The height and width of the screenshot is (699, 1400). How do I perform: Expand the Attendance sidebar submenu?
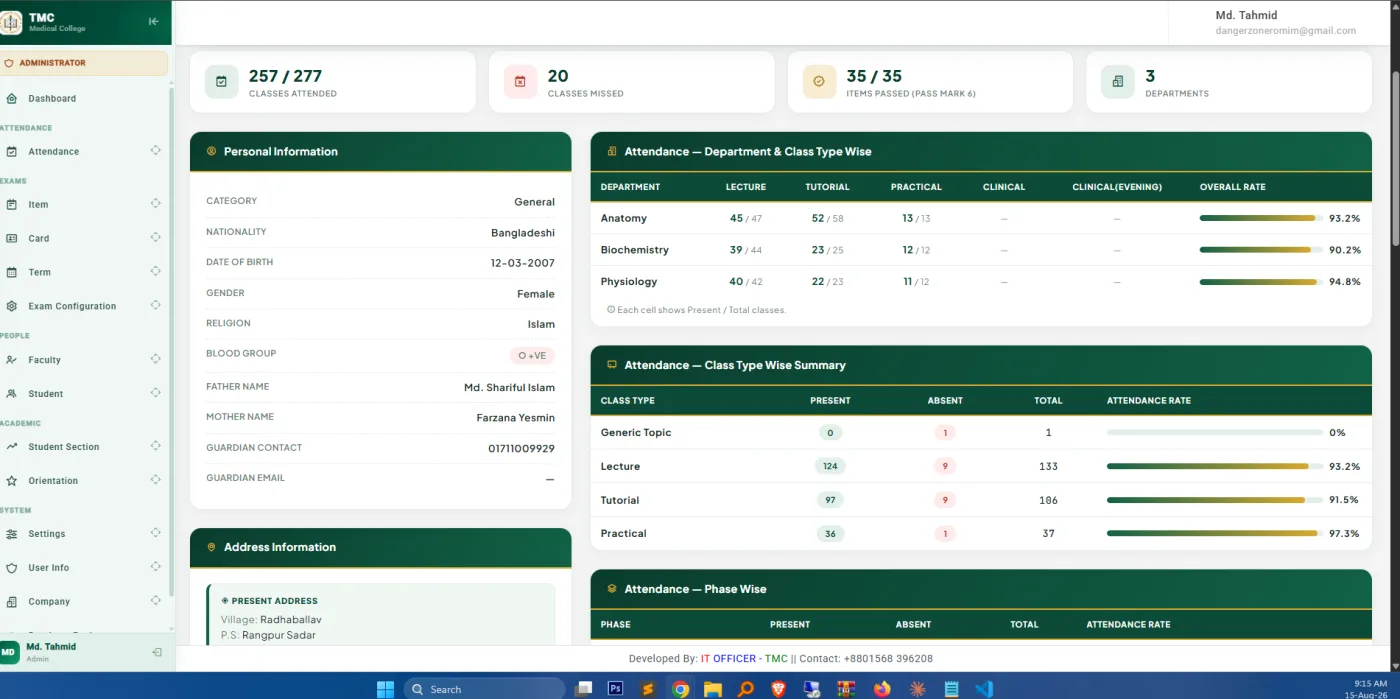tap(156, 151)
